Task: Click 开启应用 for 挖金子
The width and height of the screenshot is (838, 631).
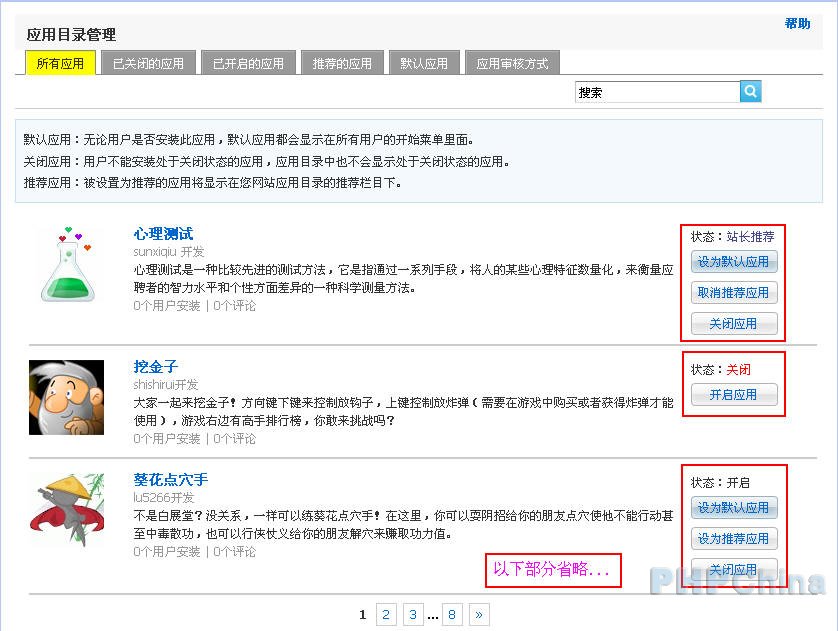Action: pyautogui.click(x=733, y=394)
